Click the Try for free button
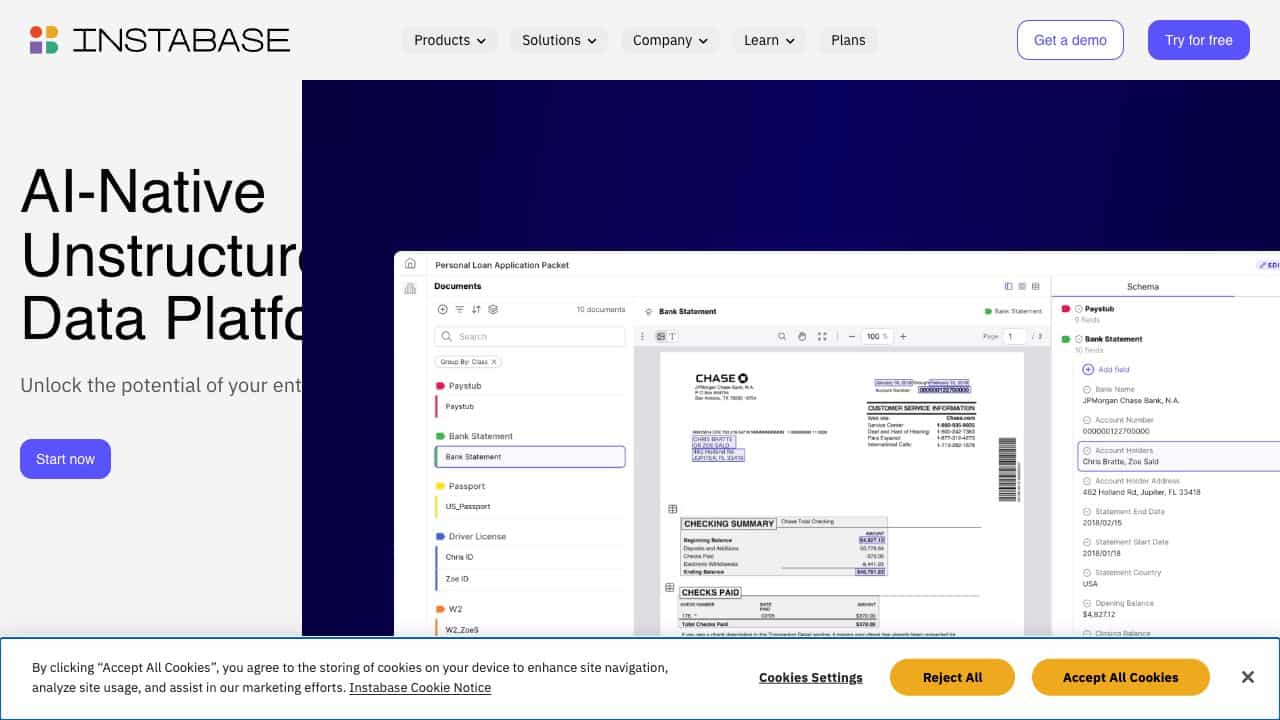Viewport: 1280px width, 720px height. 1199,40
